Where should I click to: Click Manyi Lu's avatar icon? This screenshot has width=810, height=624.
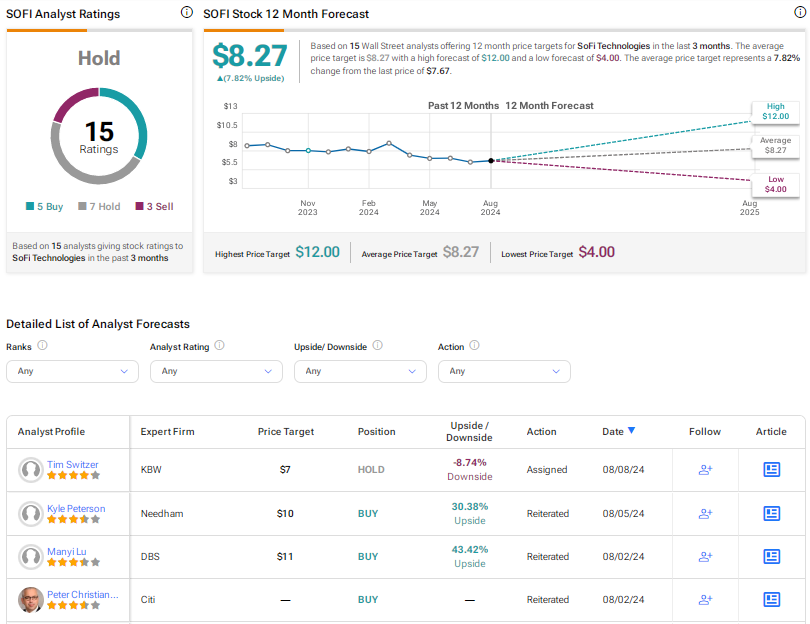point(30,557)
